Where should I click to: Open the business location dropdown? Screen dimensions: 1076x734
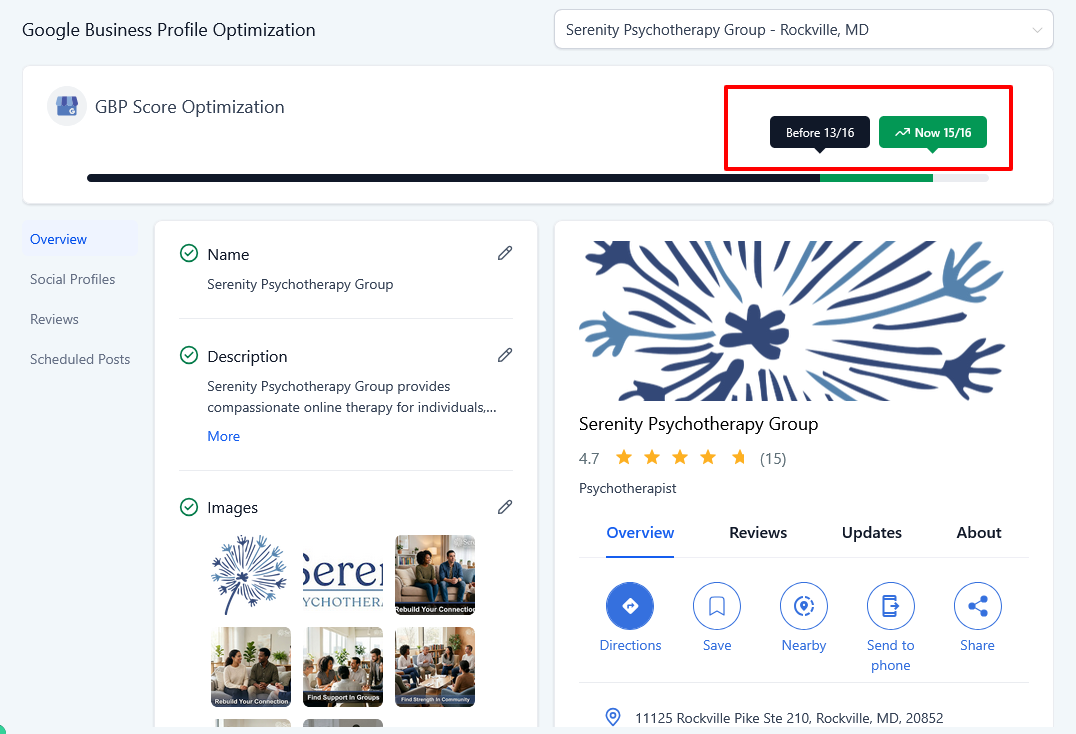pyautogui.click(x=804, y=29)
